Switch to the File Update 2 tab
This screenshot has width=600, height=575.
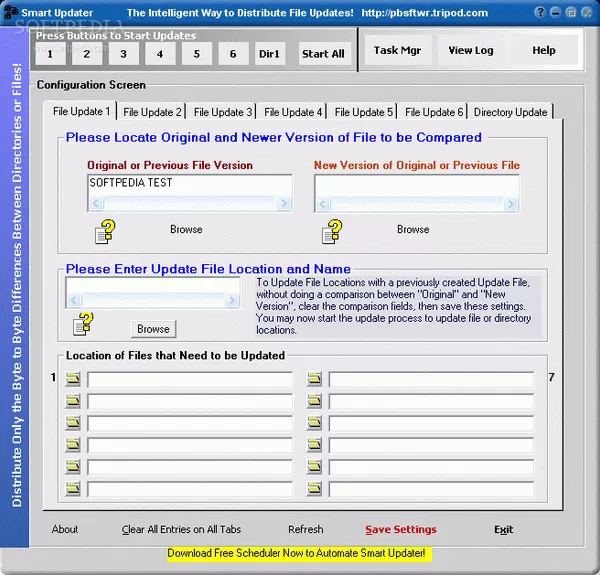152,112
